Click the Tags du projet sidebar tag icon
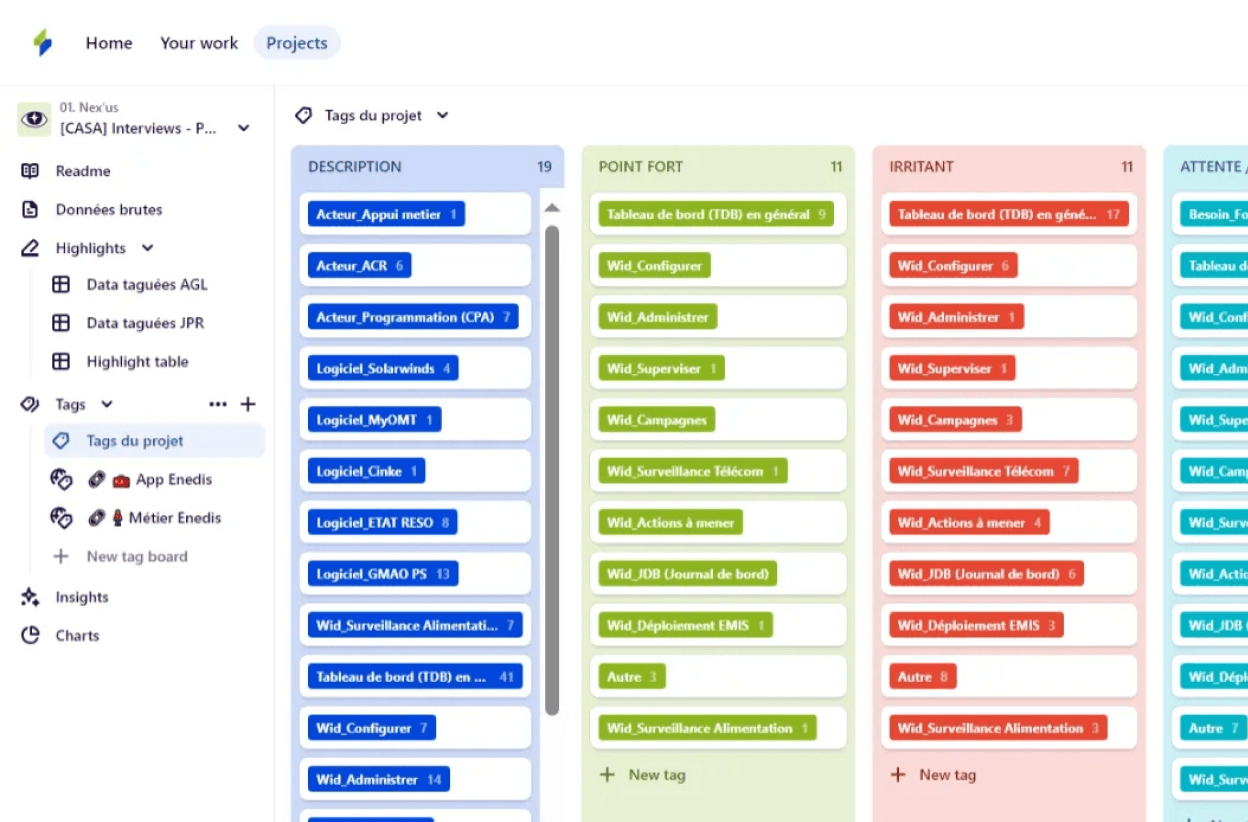Viewport: 1248px width, 822px height. (x=61, y=441)
